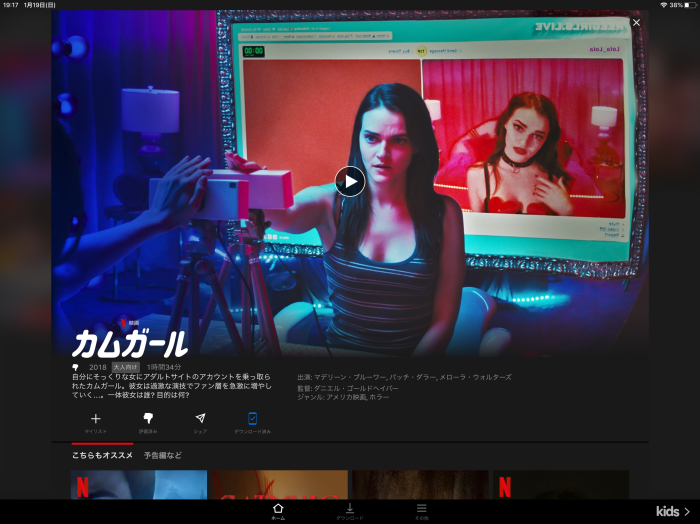Add カムガール to My List
This screenshot has height=524, width=700.
coord(96,423)
